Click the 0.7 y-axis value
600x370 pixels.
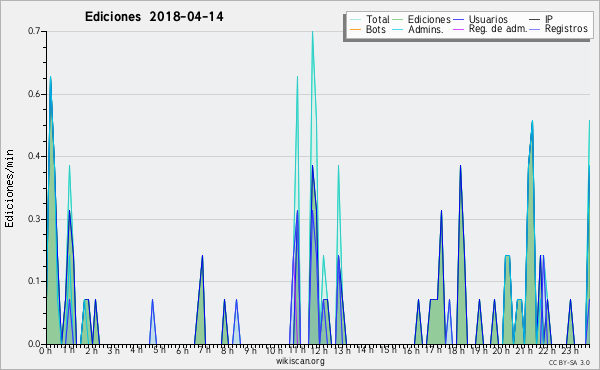coord(34,31)
